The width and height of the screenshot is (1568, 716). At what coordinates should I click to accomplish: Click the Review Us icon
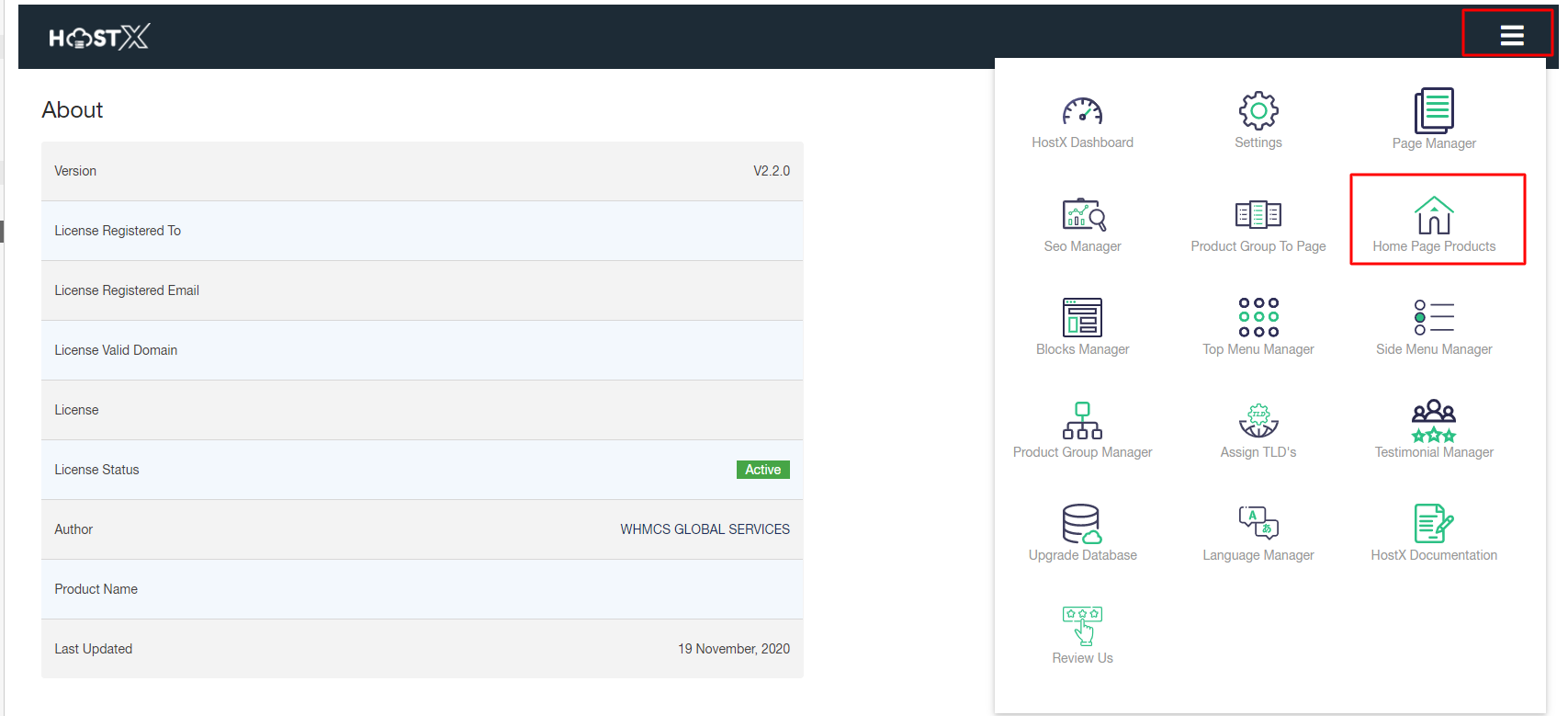[1082, 626]
